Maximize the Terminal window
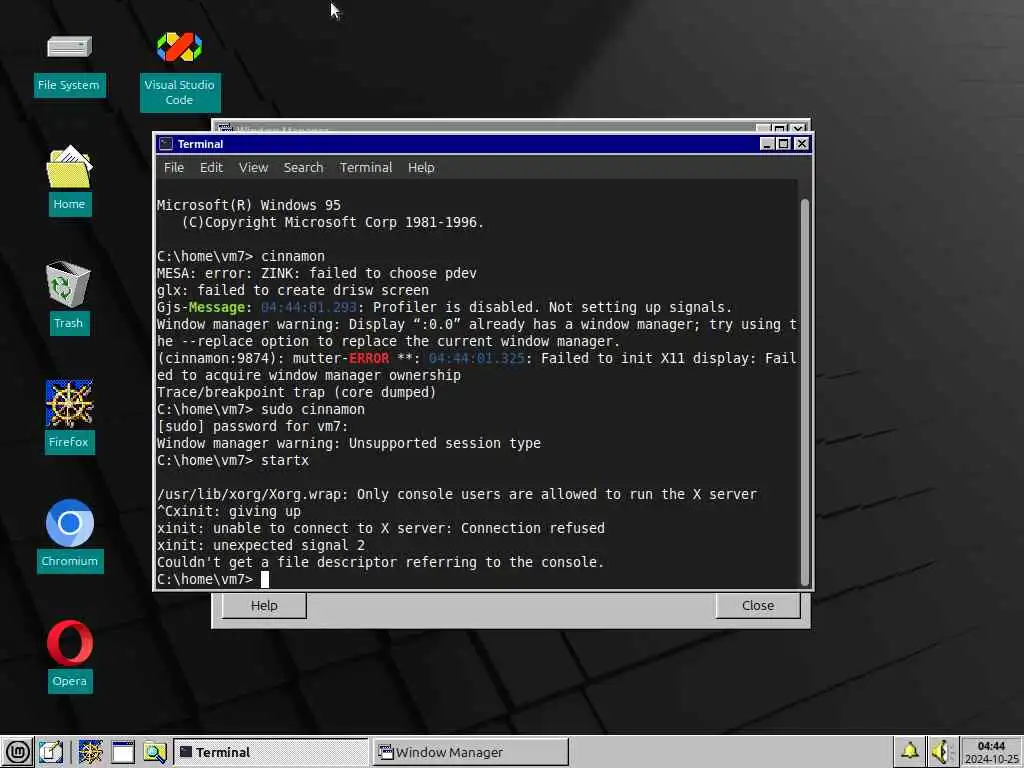1024x768 pixels. point(784,144)
